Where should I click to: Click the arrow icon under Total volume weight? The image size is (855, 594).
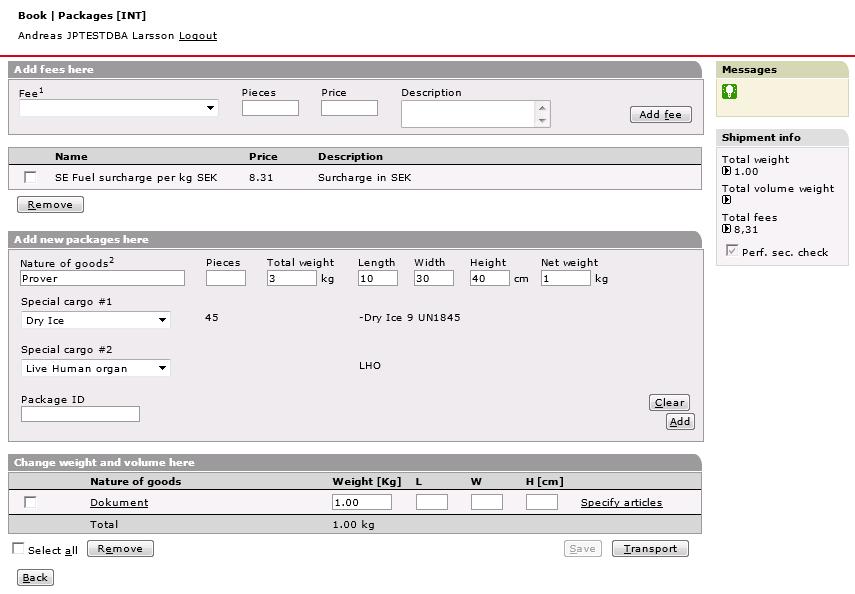pyautogui.click(x=726, y=200)
